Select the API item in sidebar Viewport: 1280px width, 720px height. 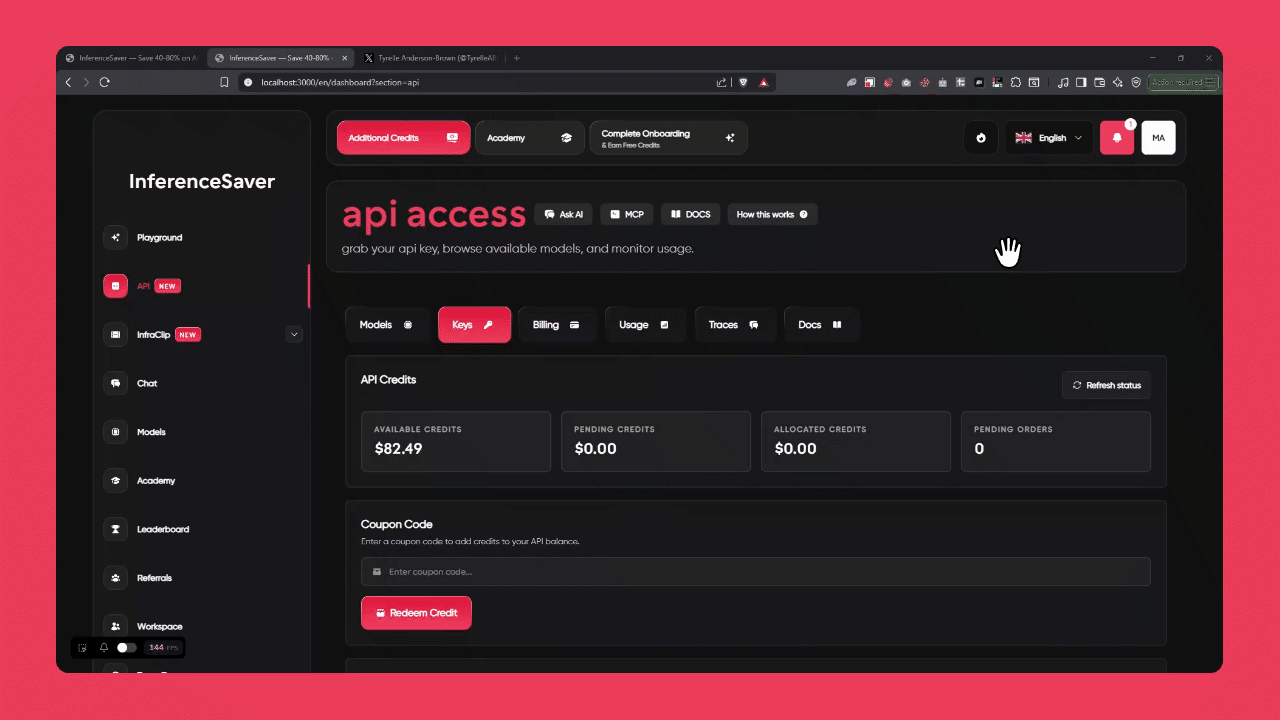[x=142, y=286]
